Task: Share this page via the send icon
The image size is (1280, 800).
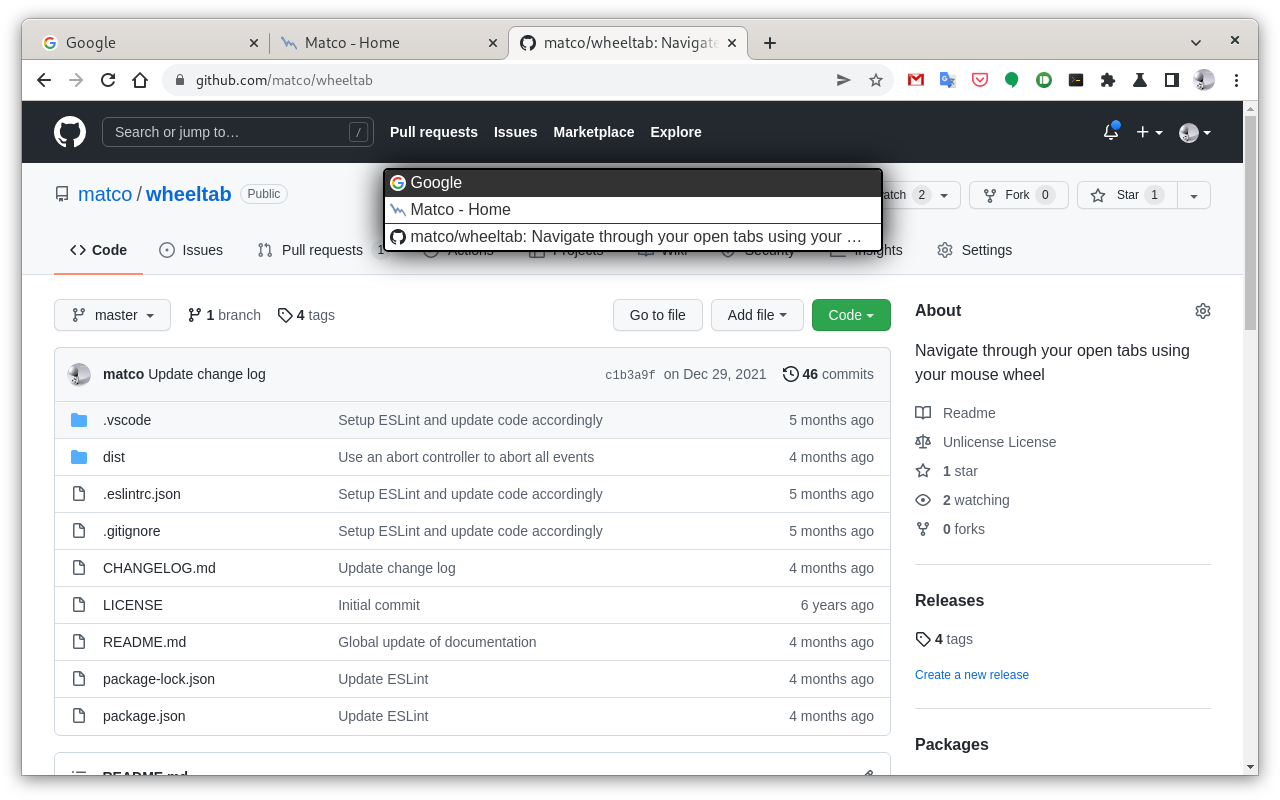Action: (x=844, y=80)
